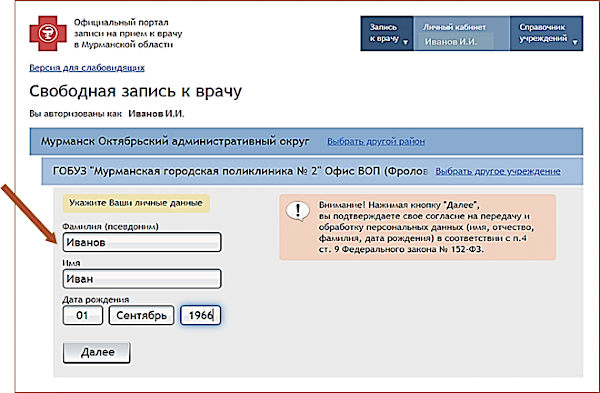Viewport: 600px width, 393px height.
Task: Open the Запись к врачу menu
Action: 387,33
